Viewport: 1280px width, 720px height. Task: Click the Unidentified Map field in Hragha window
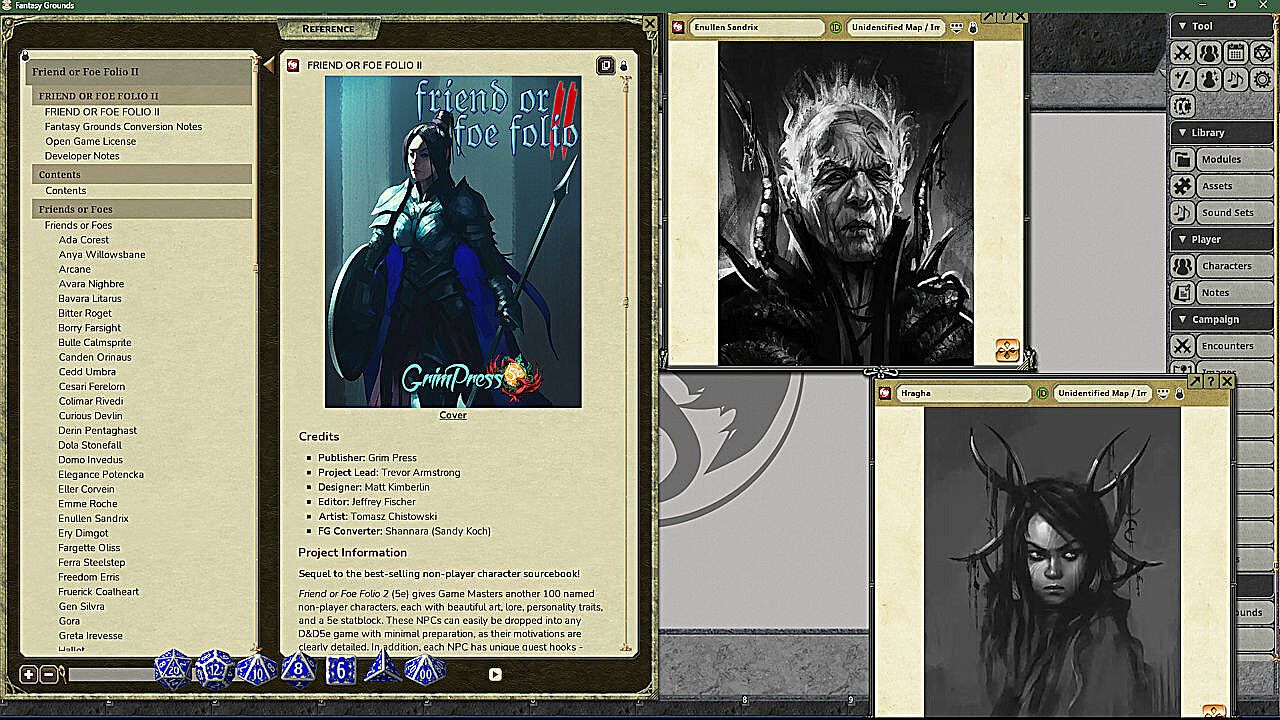tap(1102, 394)
